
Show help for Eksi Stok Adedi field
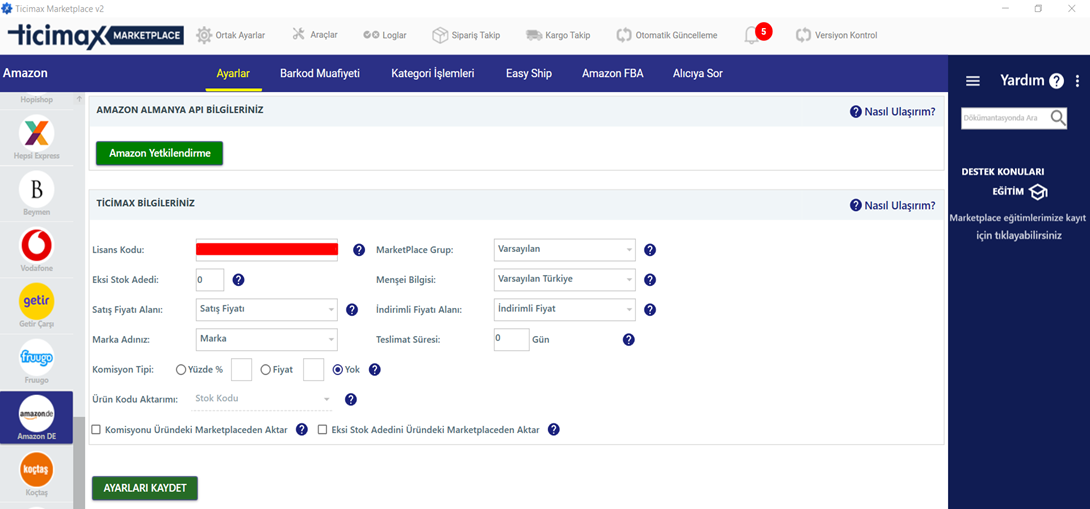[x=238, y=280]
